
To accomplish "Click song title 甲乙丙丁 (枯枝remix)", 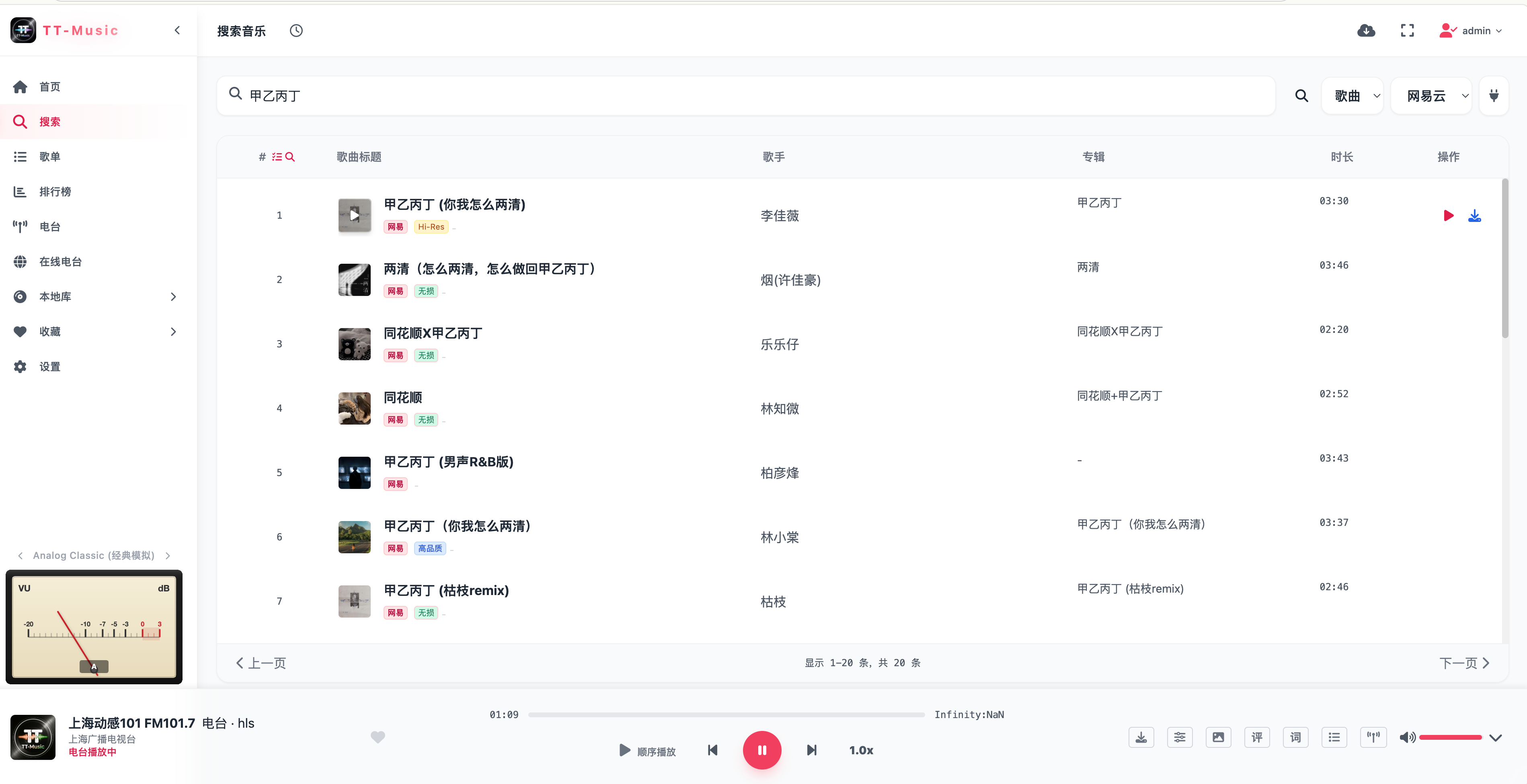I will 446,590.
